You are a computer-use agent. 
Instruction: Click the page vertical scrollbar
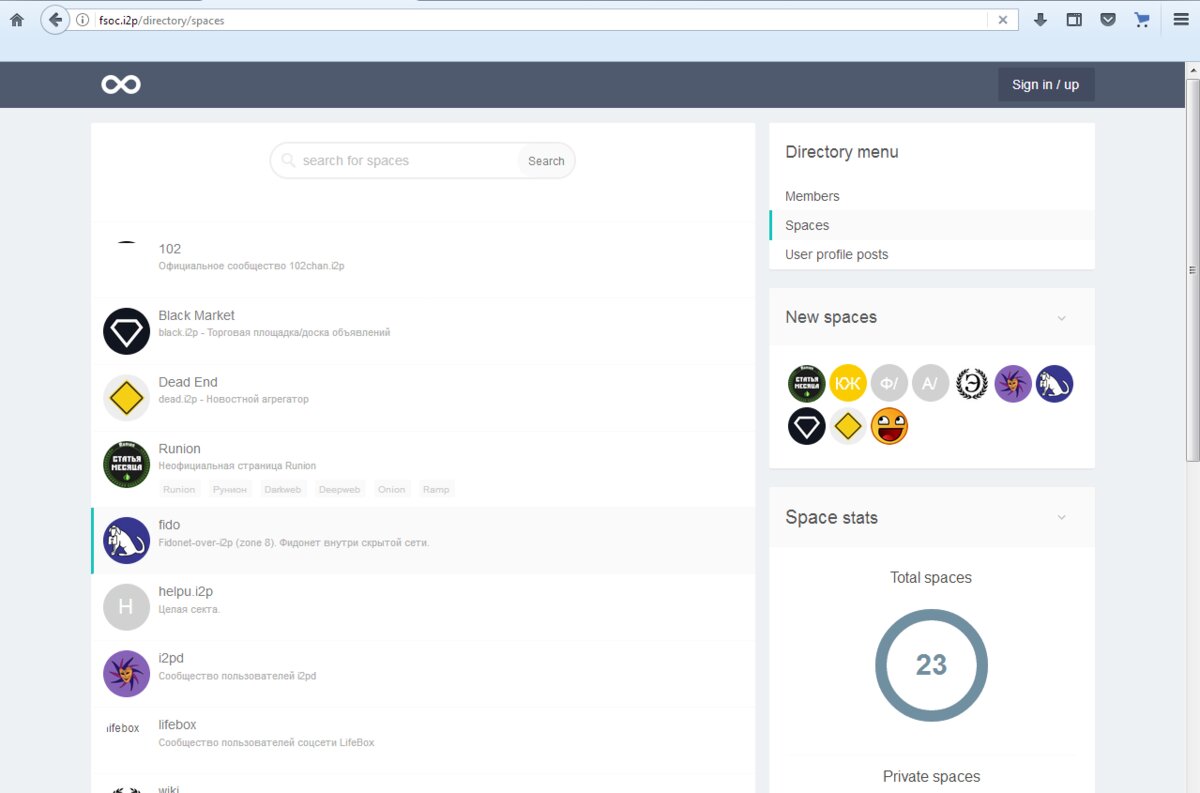coord(1192,270)
